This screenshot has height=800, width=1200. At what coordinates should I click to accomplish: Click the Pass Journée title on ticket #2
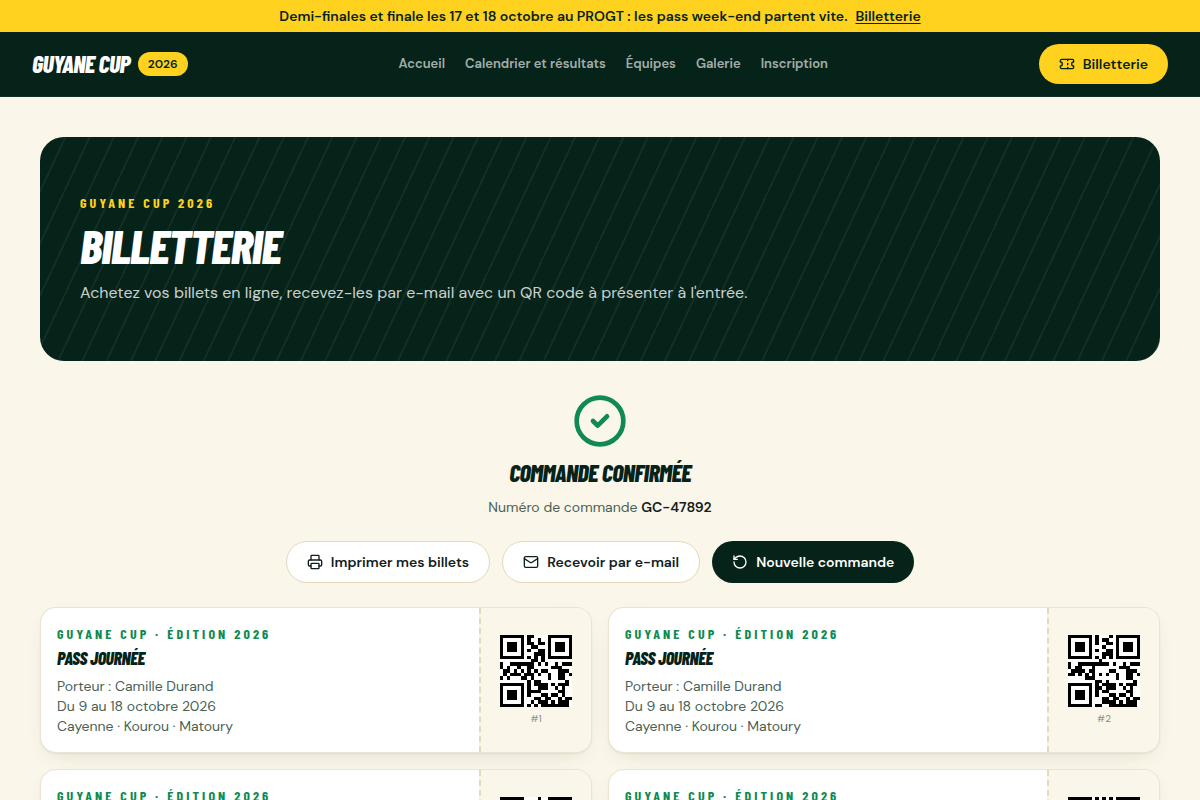[x=669, y=659]
